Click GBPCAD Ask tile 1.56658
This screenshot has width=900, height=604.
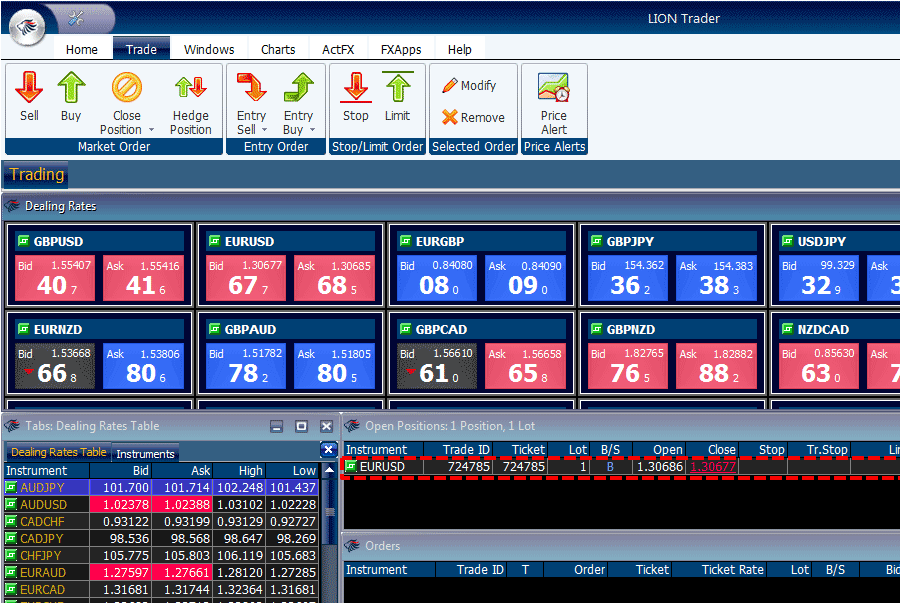pyautogui.click(x=525, y=366)
